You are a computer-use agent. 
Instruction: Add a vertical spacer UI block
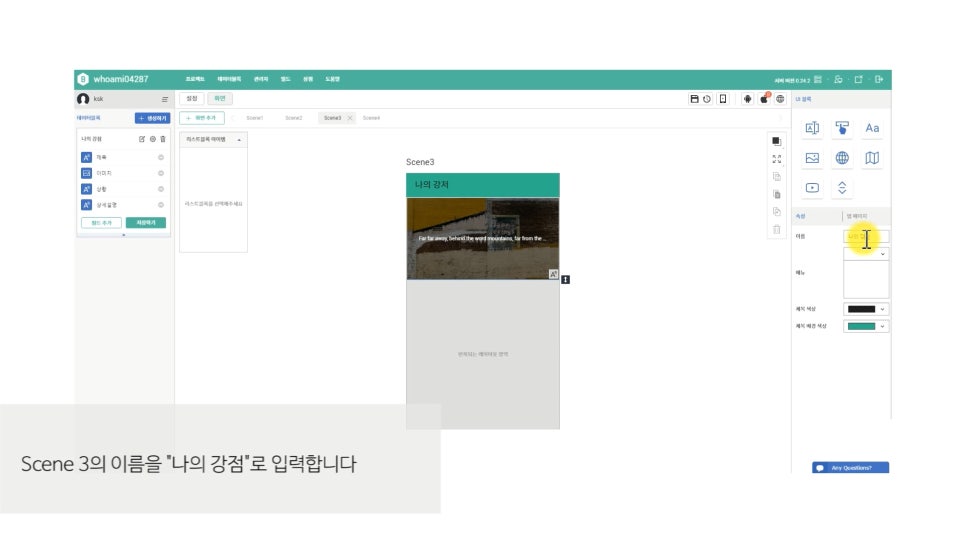pyautogui.click(x=842, y=187)
